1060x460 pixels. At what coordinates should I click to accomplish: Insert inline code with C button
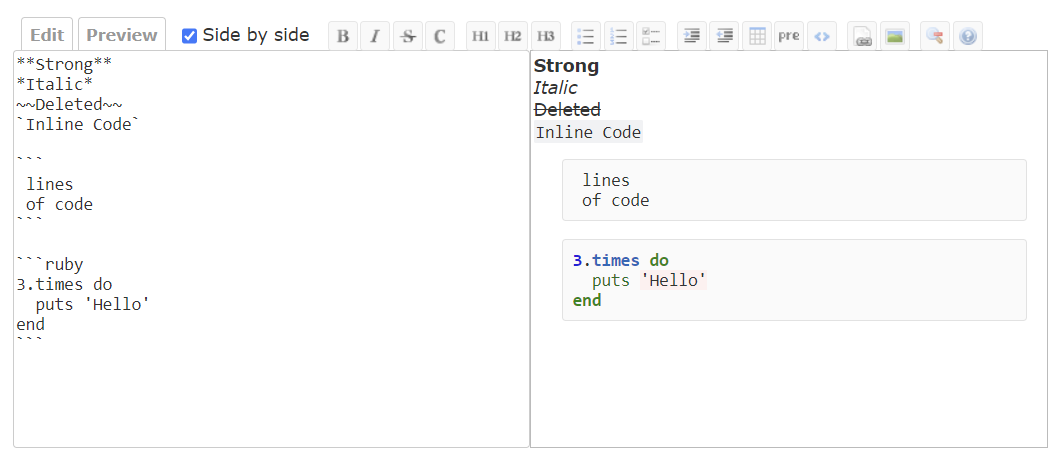440,36
